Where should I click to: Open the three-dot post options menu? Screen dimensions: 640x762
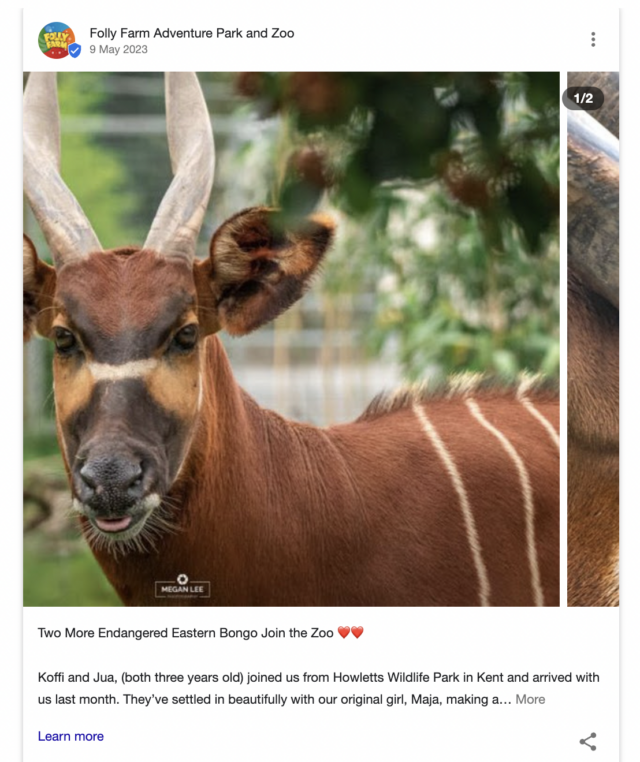(x=593, y=39)
